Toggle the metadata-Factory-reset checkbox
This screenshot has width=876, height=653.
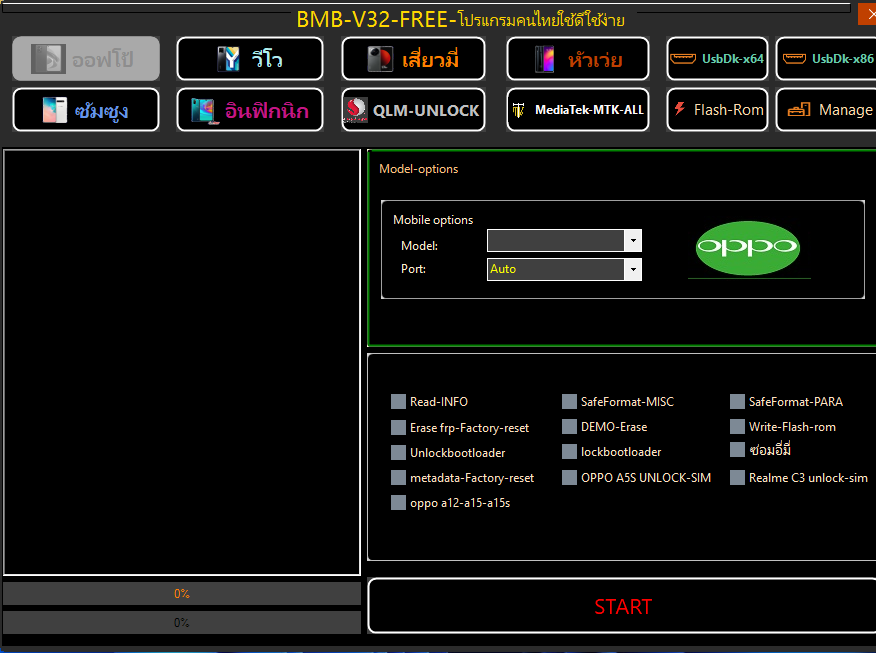(398, 478)
